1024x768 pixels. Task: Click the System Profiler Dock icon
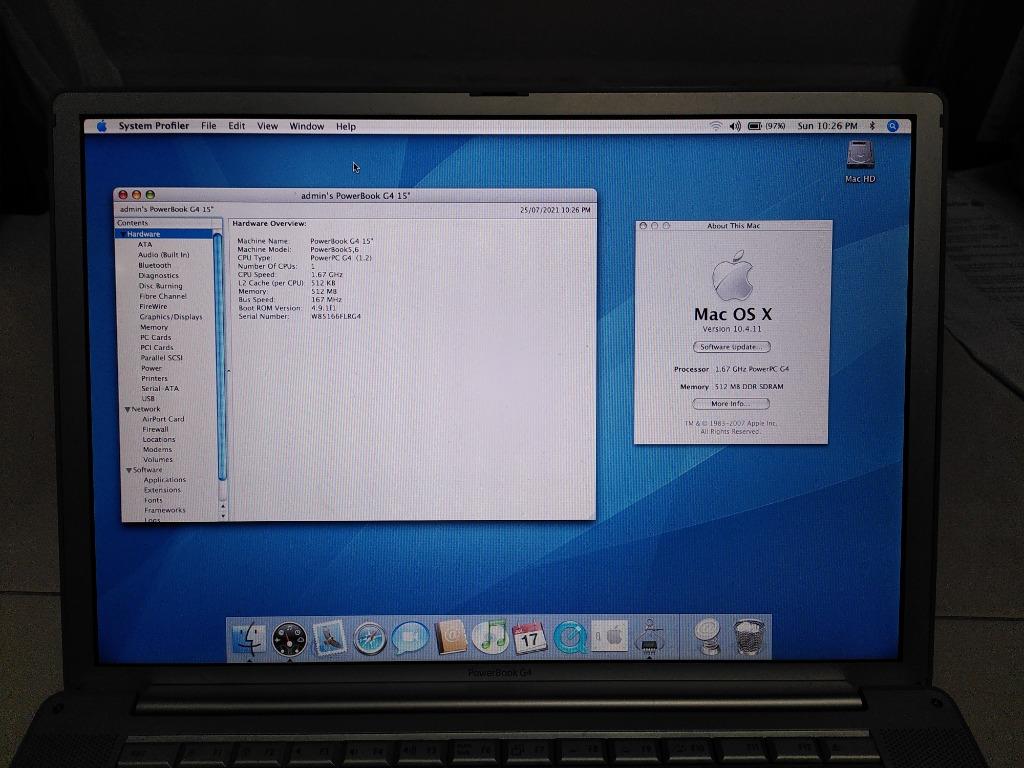pyautogui.click(x=650, y=636)
